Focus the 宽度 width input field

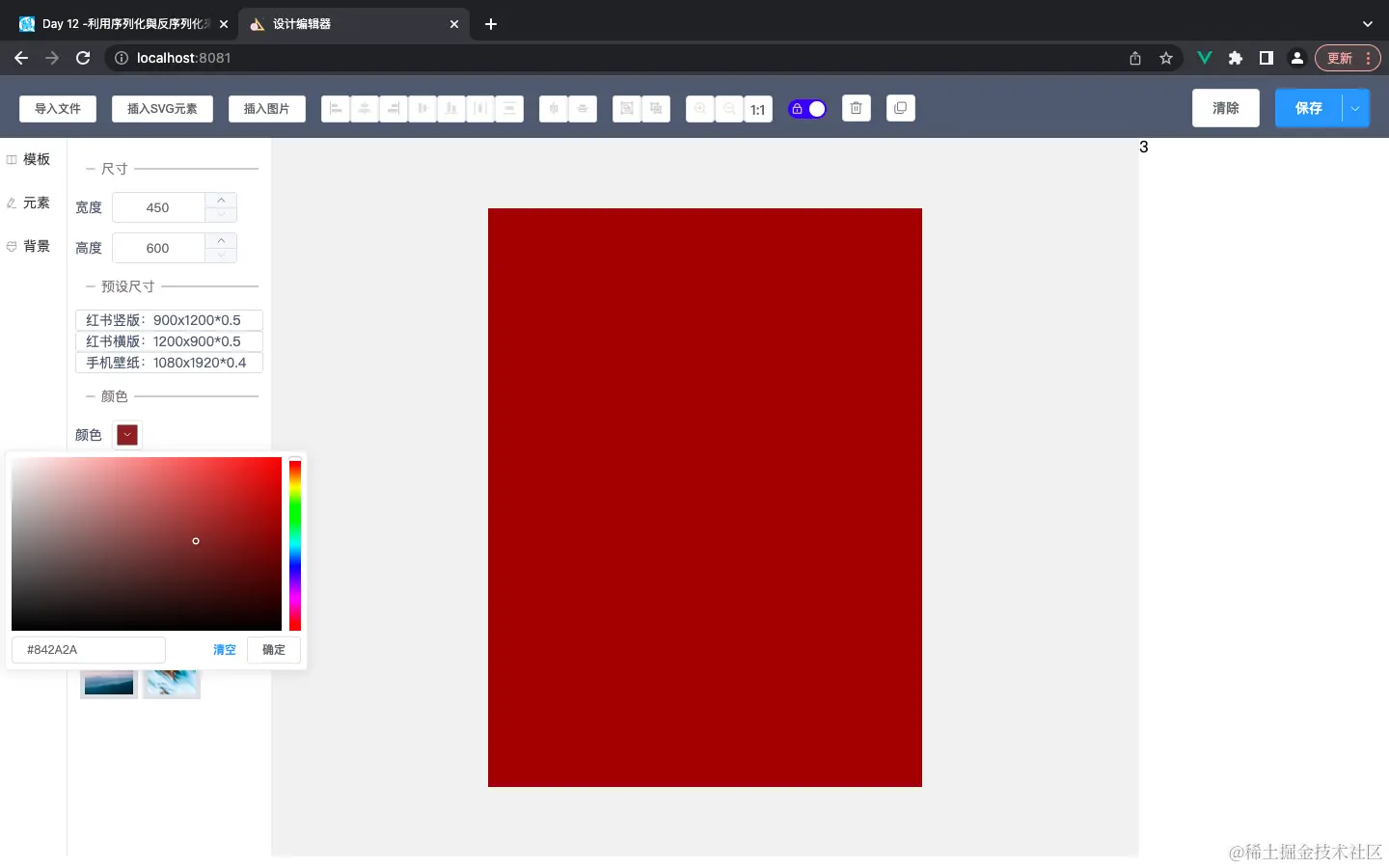(158, 207)
